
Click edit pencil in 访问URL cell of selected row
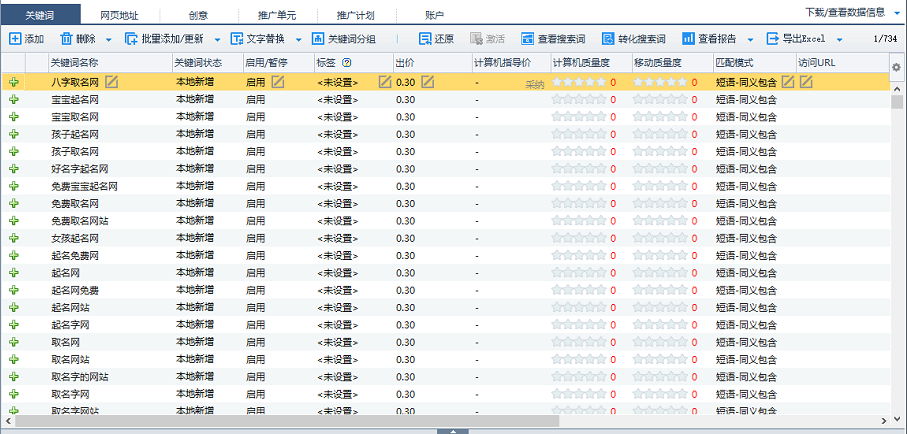click(x=806, y=82)
